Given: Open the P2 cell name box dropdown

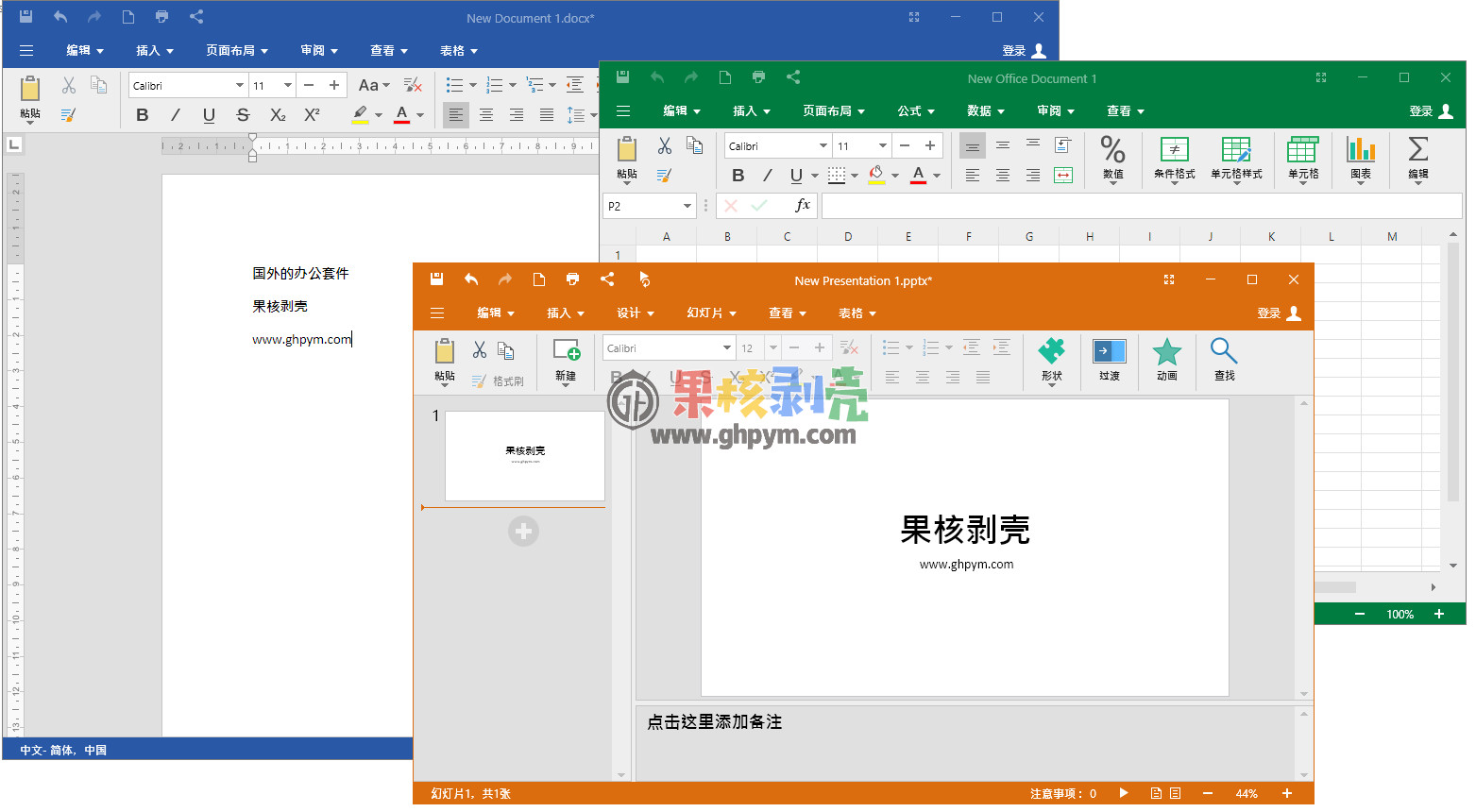Looking at the screenshot, I should click(x=687, y=206).
